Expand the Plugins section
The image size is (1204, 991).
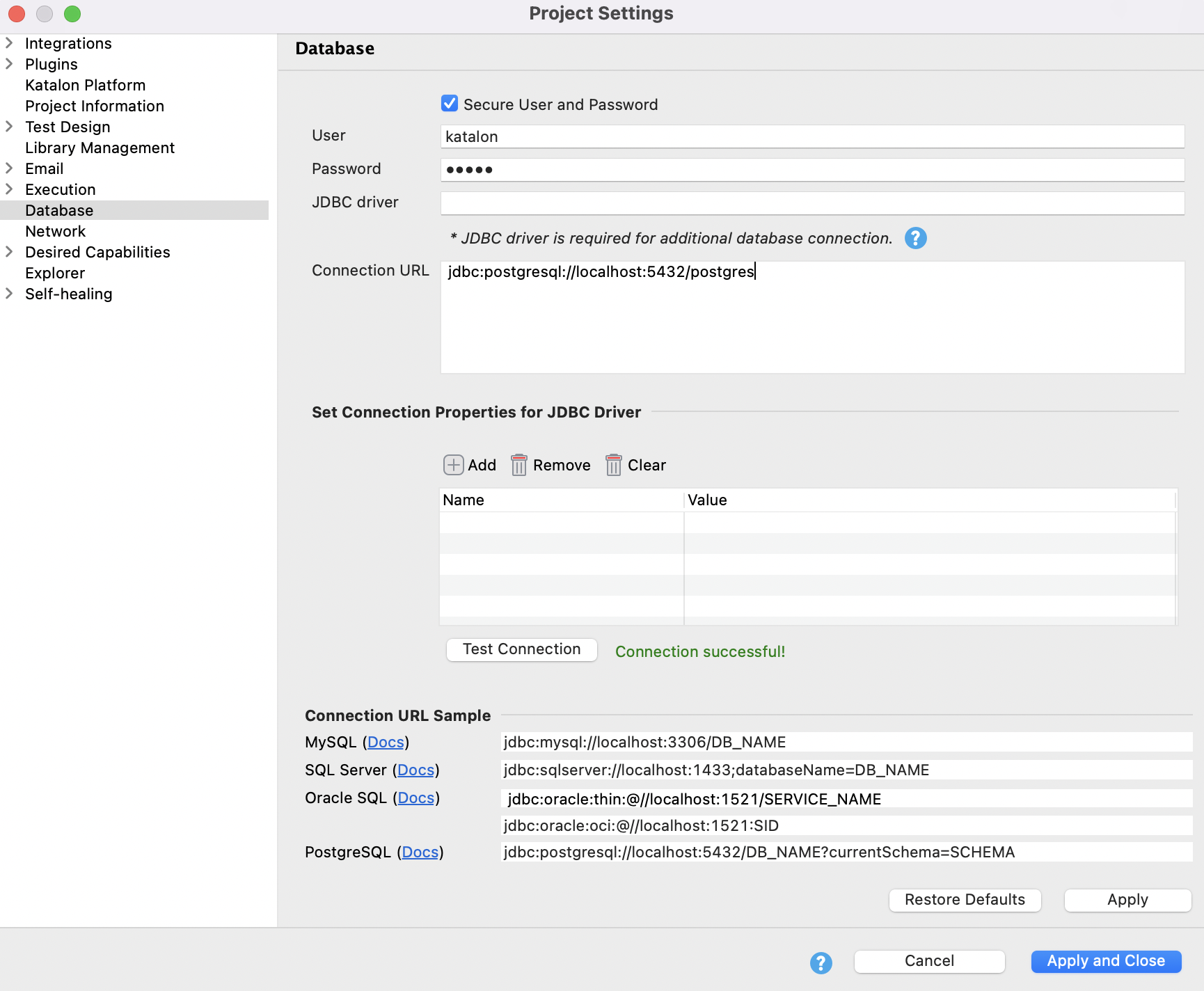(x=10, y=63)
